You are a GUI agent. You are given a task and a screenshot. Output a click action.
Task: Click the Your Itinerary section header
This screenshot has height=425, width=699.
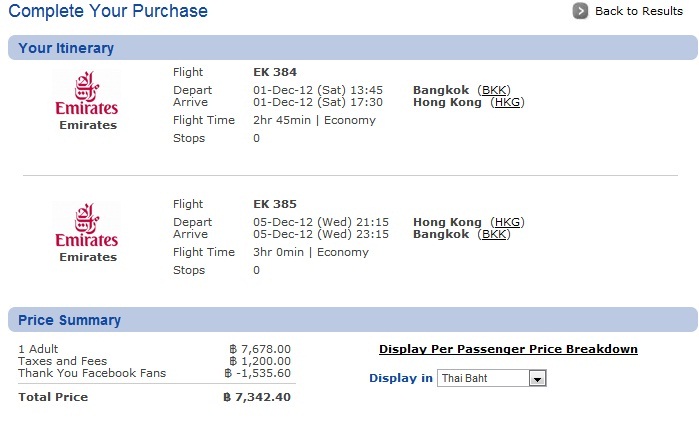[353, 48]
